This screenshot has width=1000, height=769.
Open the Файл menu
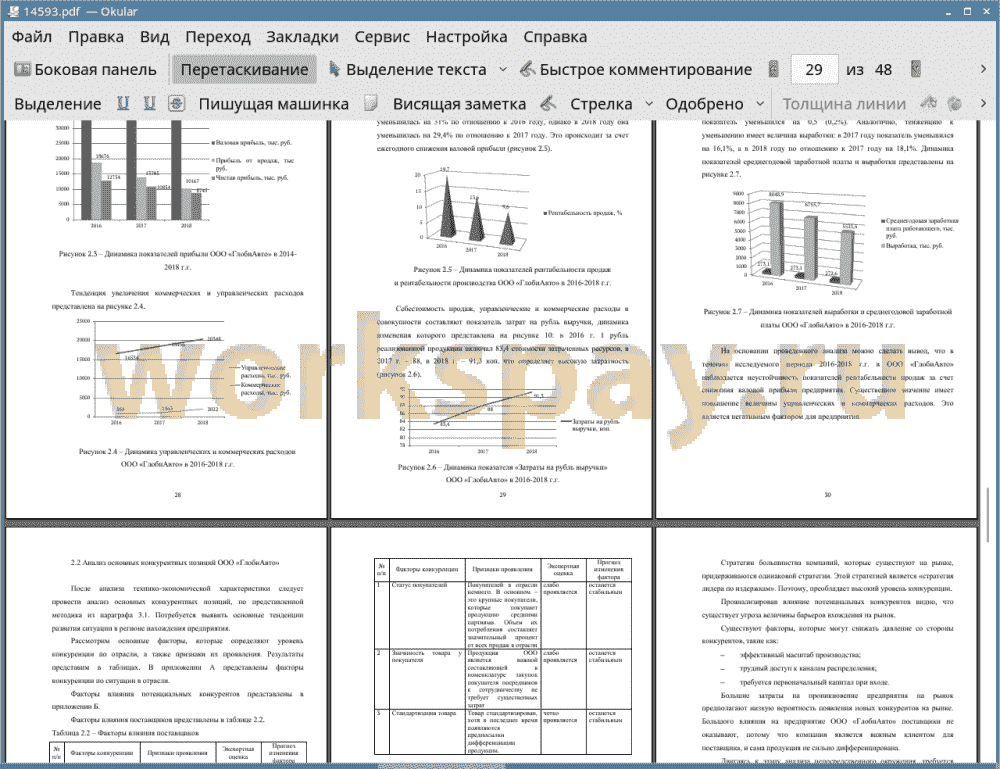pos(31,37)
